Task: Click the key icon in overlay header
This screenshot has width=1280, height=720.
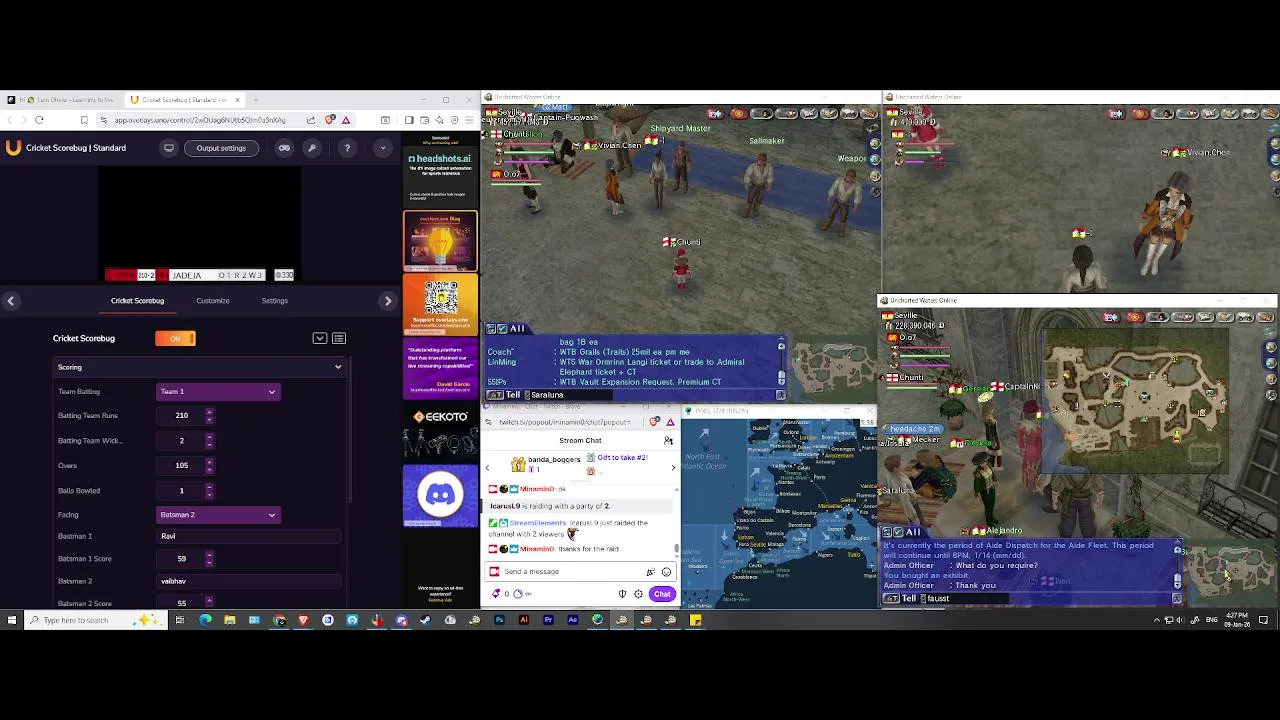Action: pyautogui.click(x=312, y=148)
